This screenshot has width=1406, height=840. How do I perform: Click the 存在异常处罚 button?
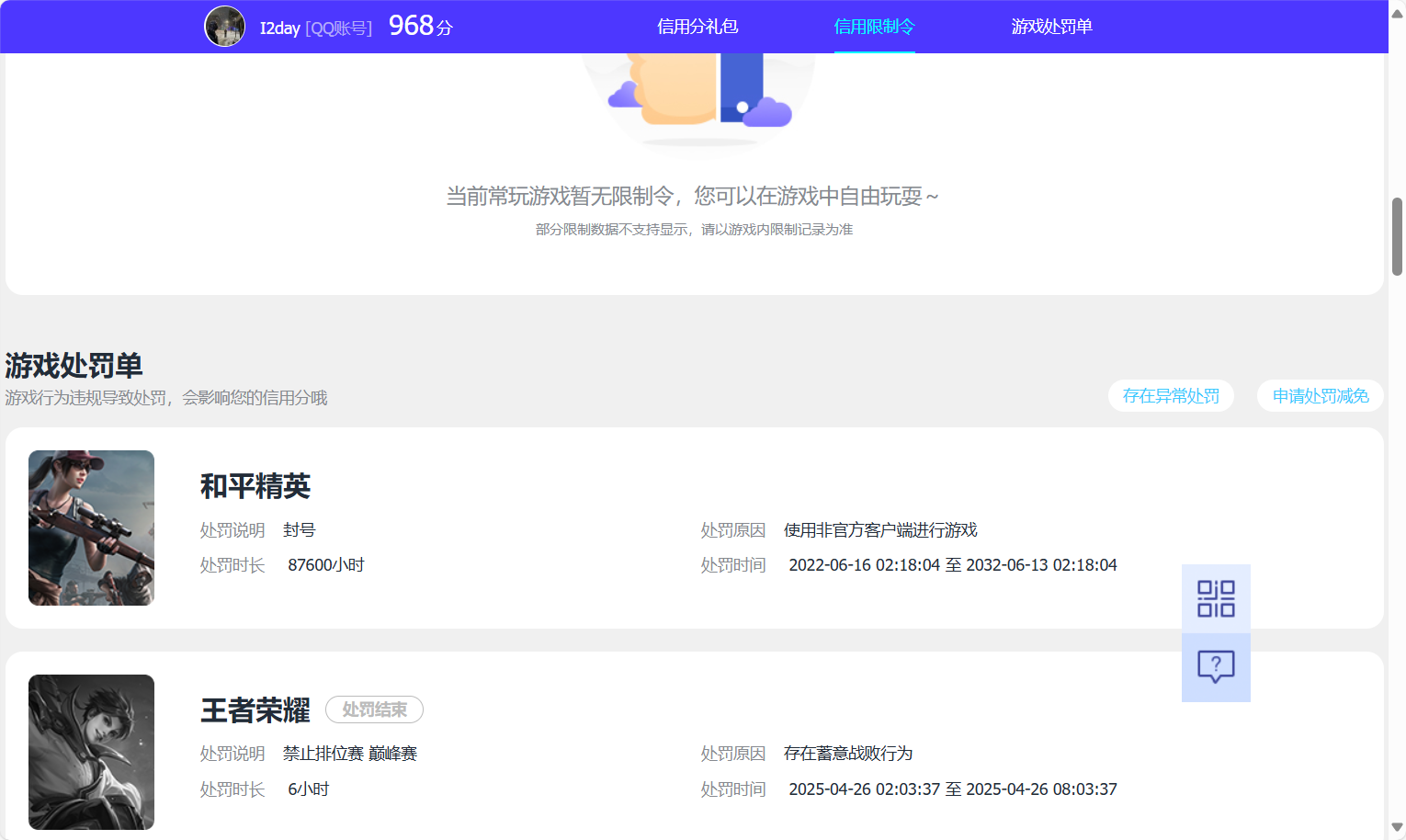tap(1171, 396)
